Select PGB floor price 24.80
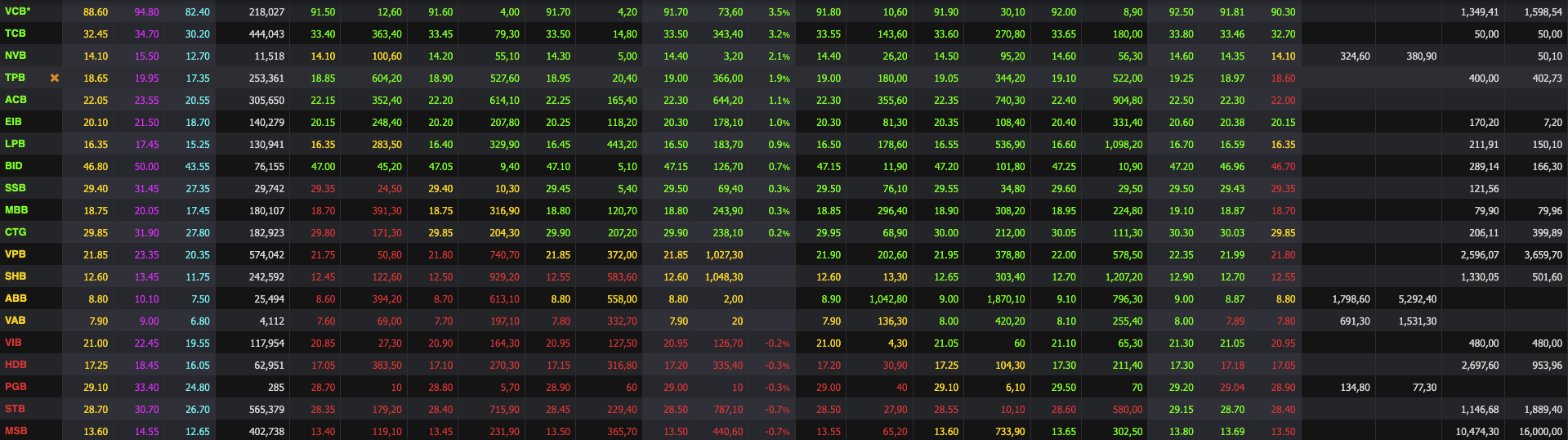The image size is (1568, 440). click(x=198, y=388)
